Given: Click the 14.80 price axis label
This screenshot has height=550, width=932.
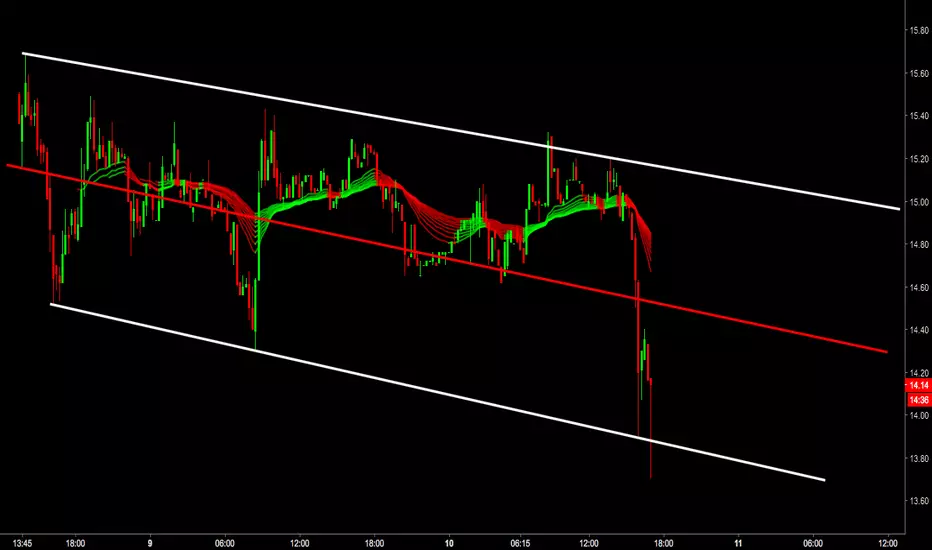Looking at the screenshot, I should [x=919, y=244].
